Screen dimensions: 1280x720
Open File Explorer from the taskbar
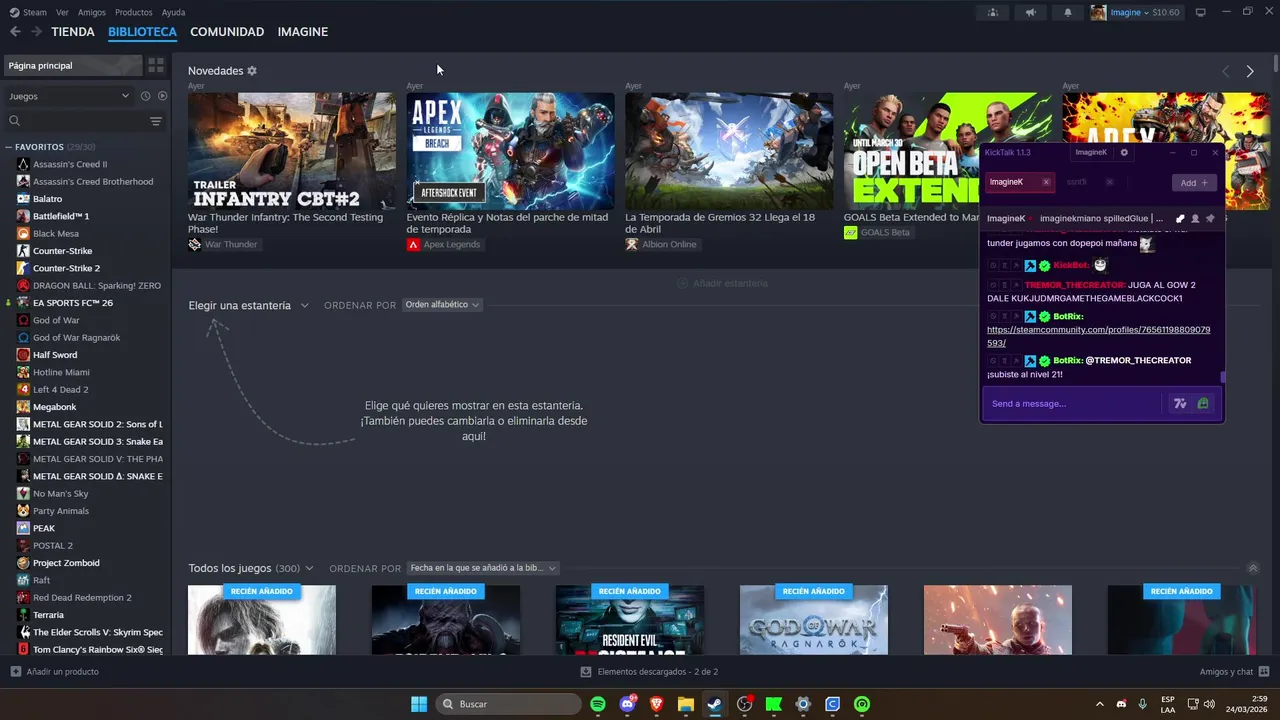[x=686, y=704]
